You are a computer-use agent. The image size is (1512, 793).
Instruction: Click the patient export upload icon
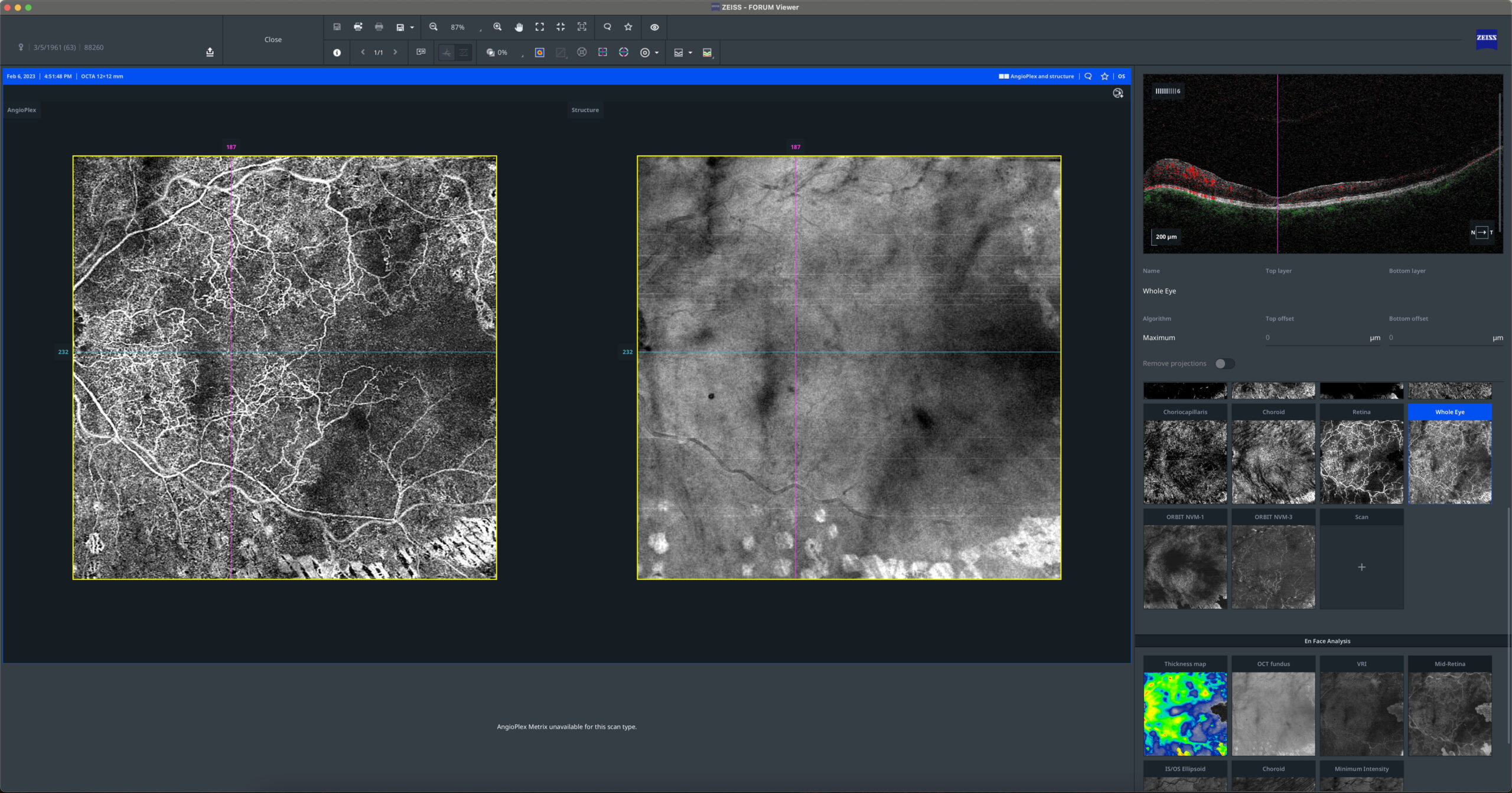click(x=210, y=52)
